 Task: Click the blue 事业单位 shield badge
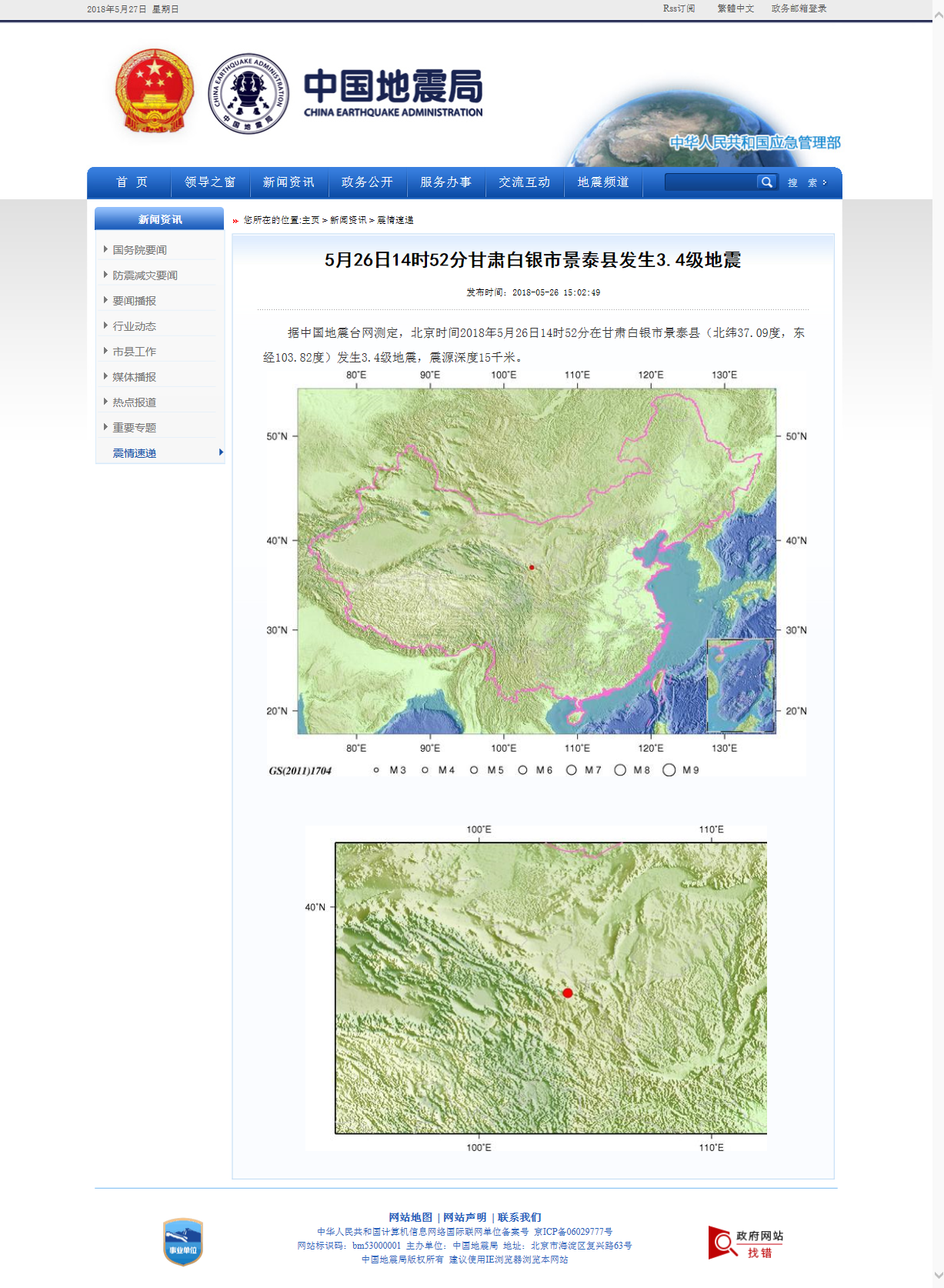pyautogui.click(x=183, y=1241)
